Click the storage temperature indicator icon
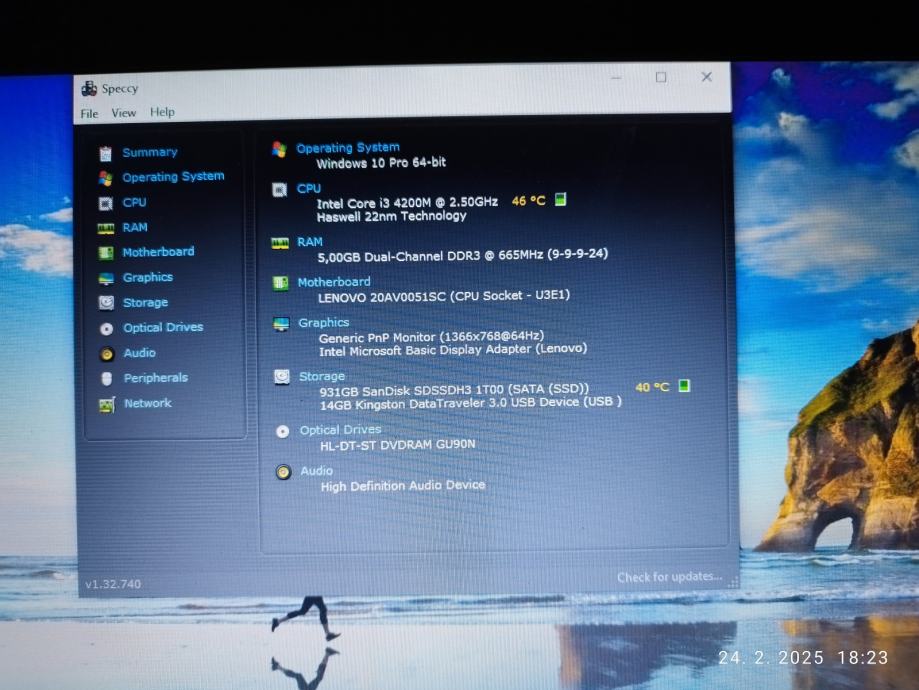 pos(684,386)
